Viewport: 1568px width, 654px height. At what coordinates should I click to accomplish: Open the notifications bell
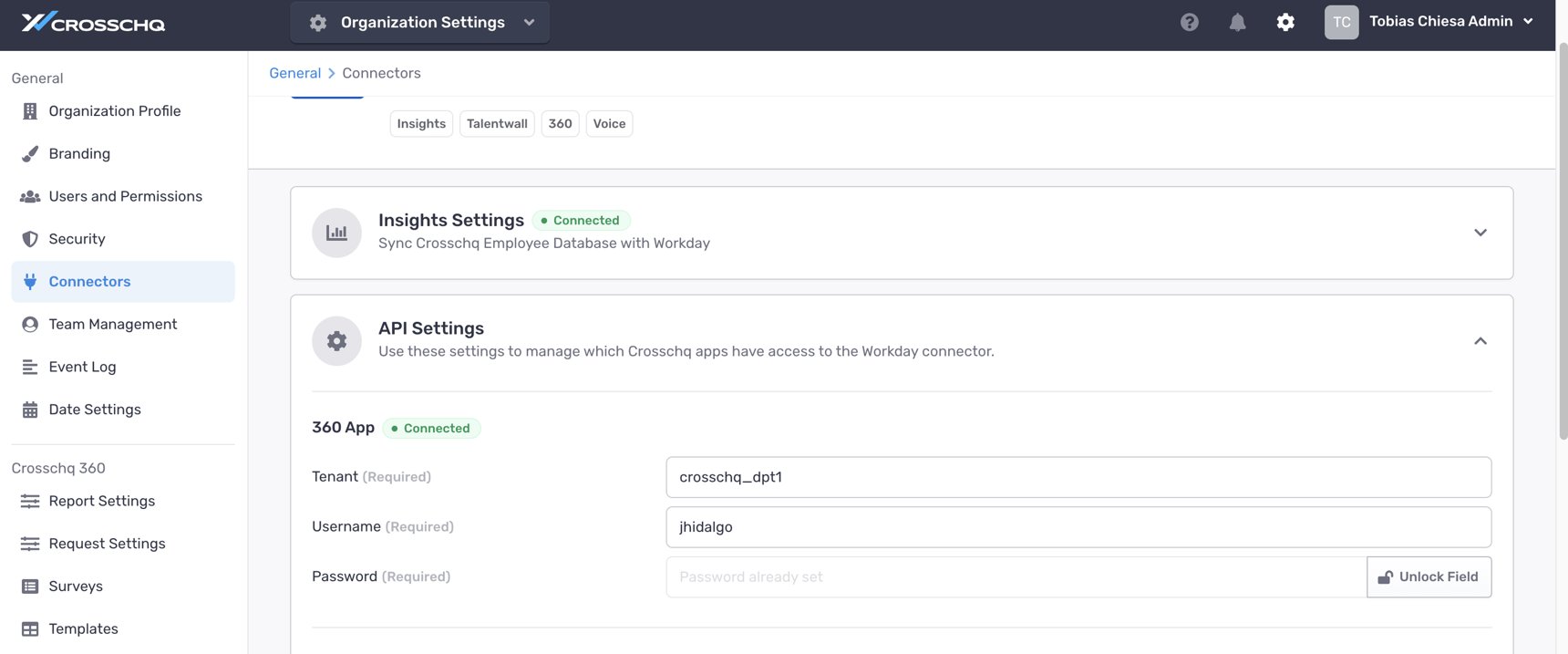click(1237, 22)
